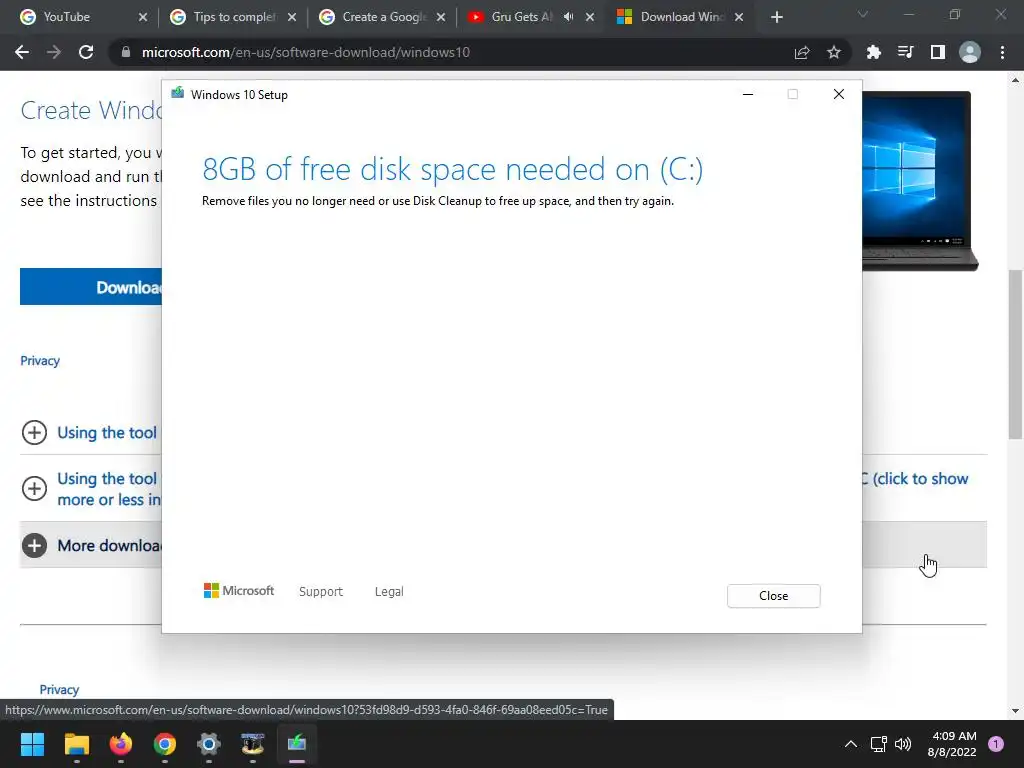This screenshot has height=768, width=1024.
Task: Expand the first 'Using the tool' section
Action: 35,432
